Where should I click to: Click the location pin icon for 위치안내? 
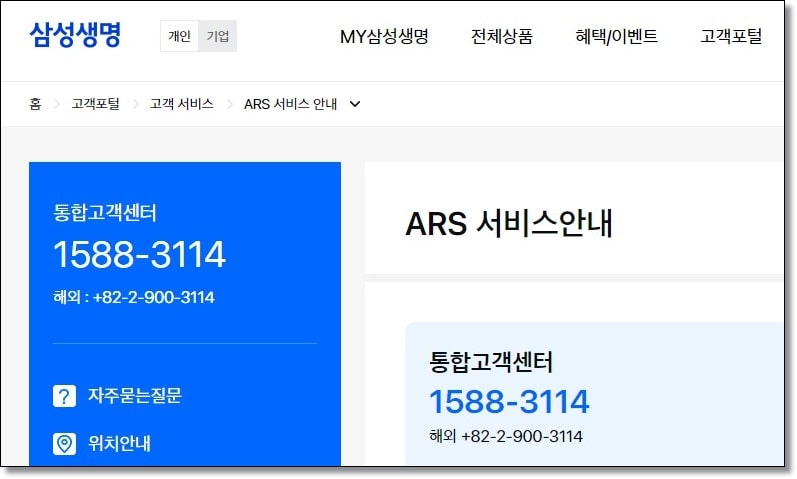(65, 444)
